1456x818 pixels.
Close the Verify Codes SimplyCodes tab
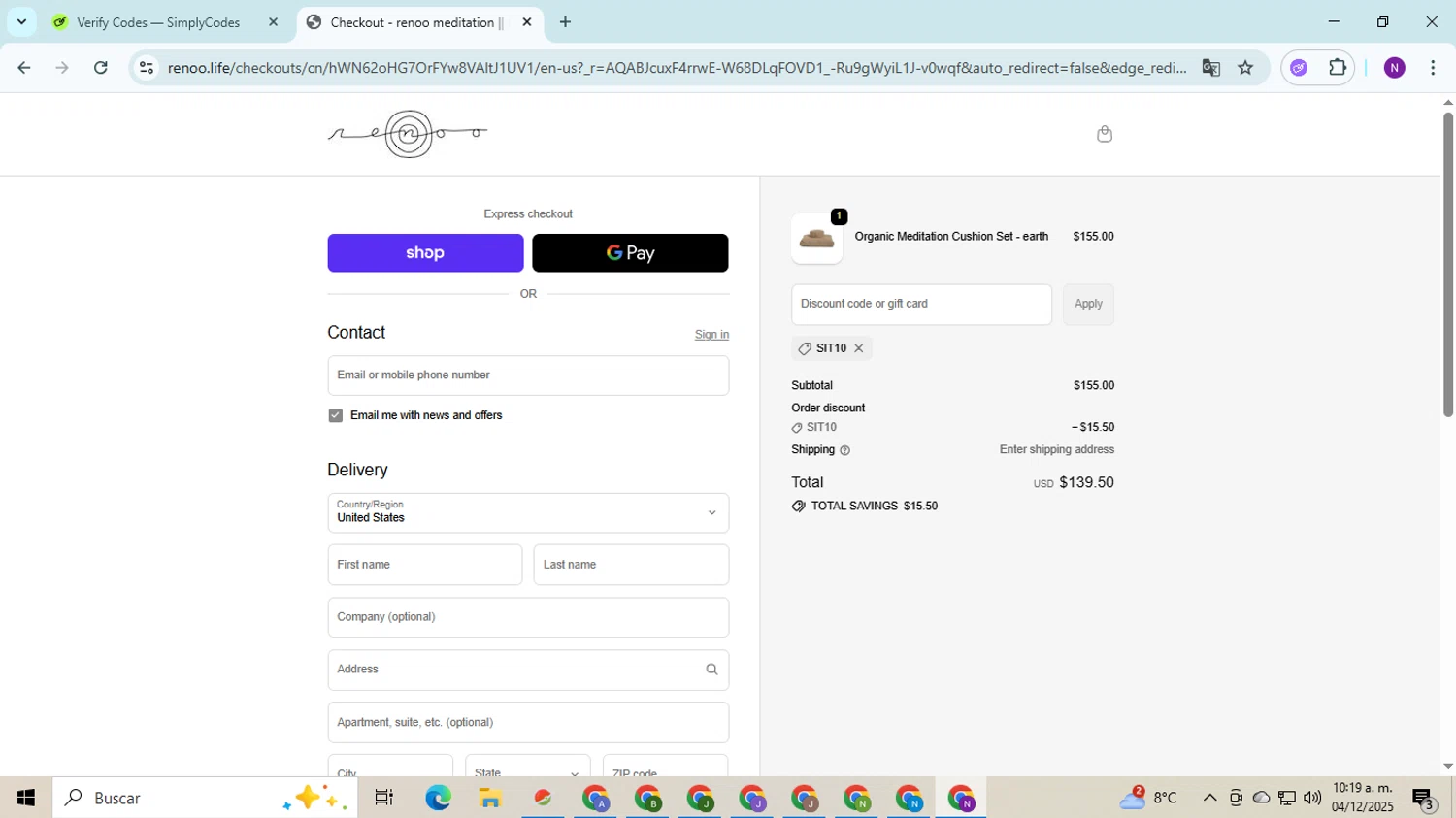point(273,22)
